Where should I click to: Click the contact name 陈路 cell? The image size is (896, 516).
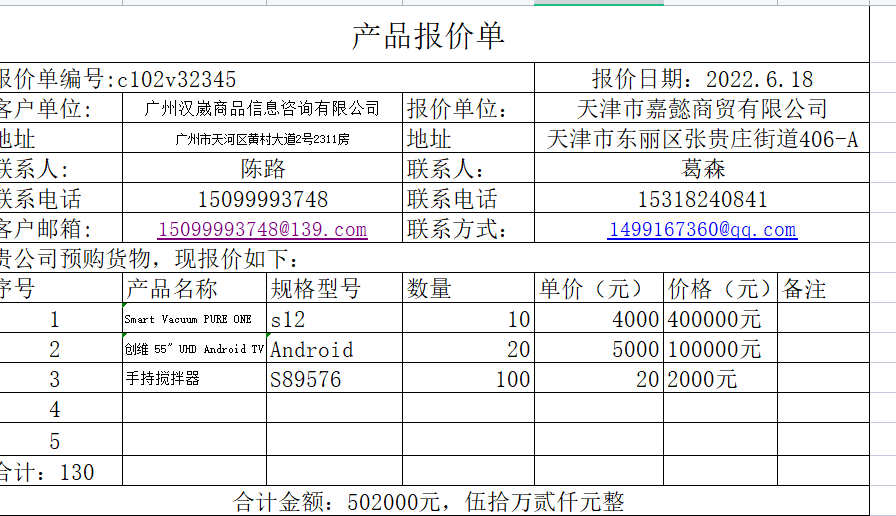(262, 169)
